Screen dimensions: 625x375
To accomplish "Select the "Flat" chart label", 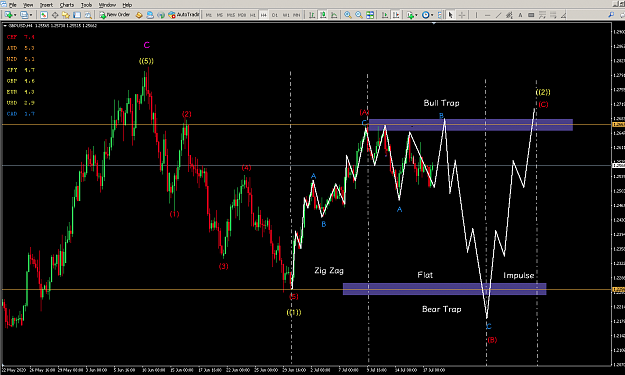I will [x=425, y=275].
